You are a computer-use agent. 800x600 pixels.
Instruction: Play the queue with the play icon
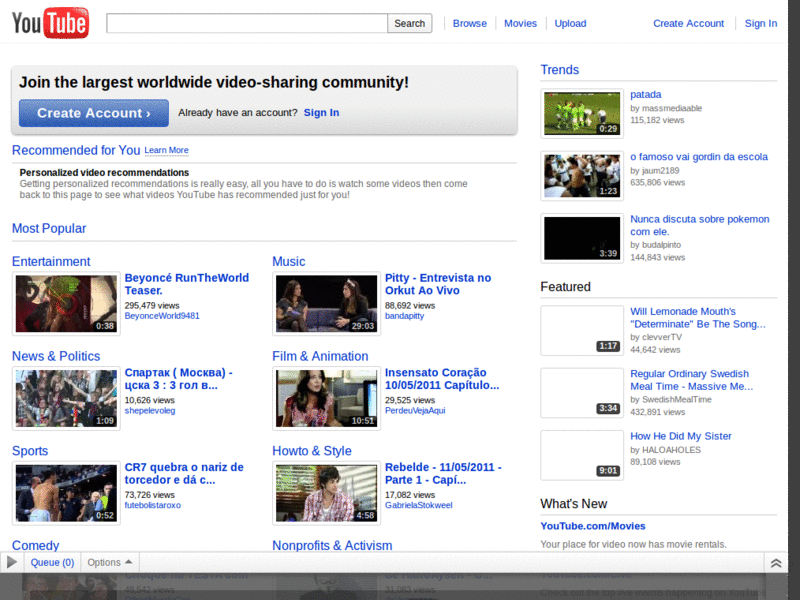point(11,562)
